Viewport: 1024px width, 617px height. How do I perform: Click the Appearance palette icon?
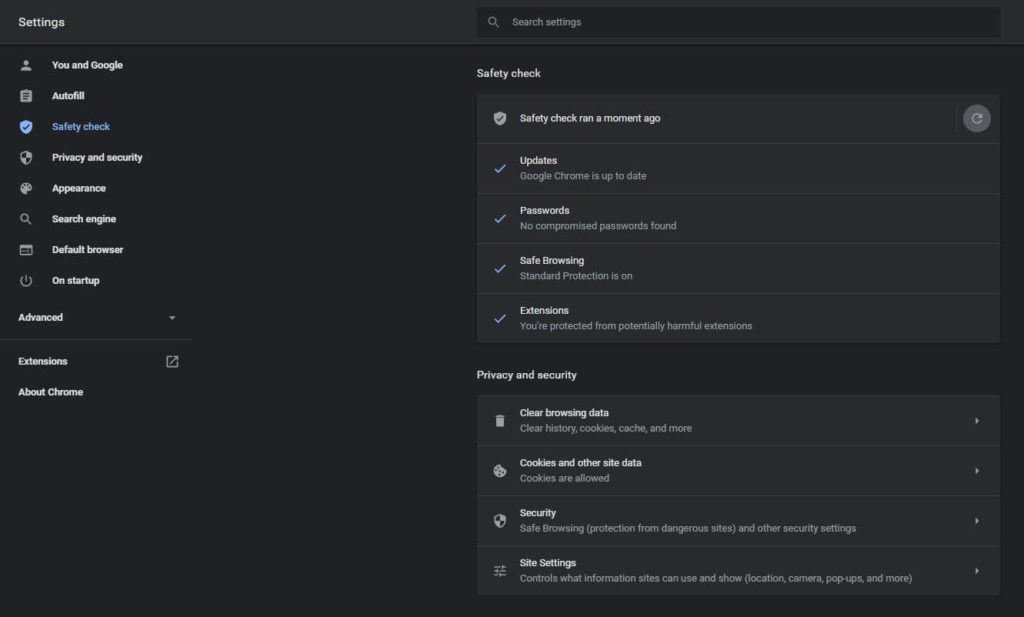pos(26,188)
